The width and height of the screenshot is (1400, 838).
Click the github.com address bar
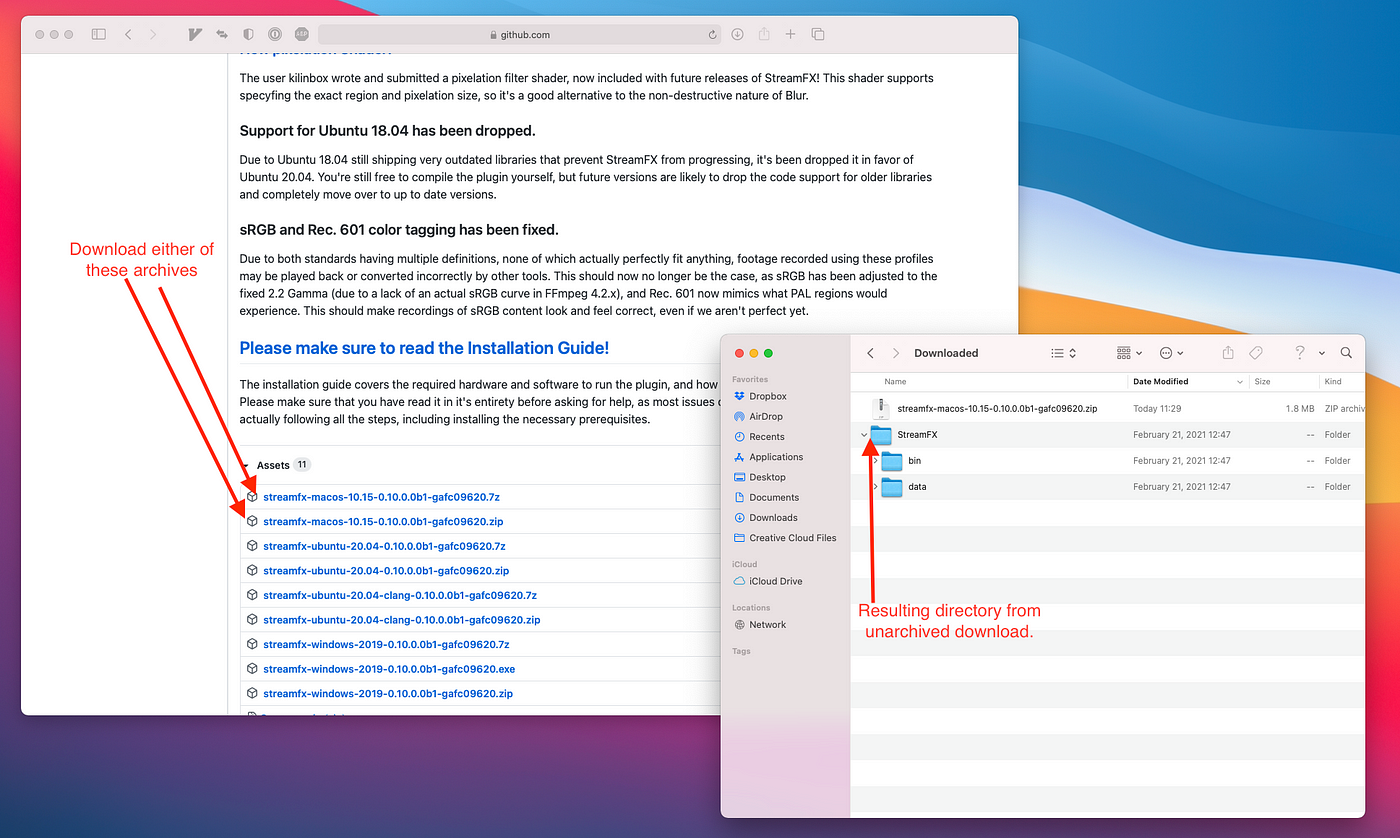tap(519, 34)
